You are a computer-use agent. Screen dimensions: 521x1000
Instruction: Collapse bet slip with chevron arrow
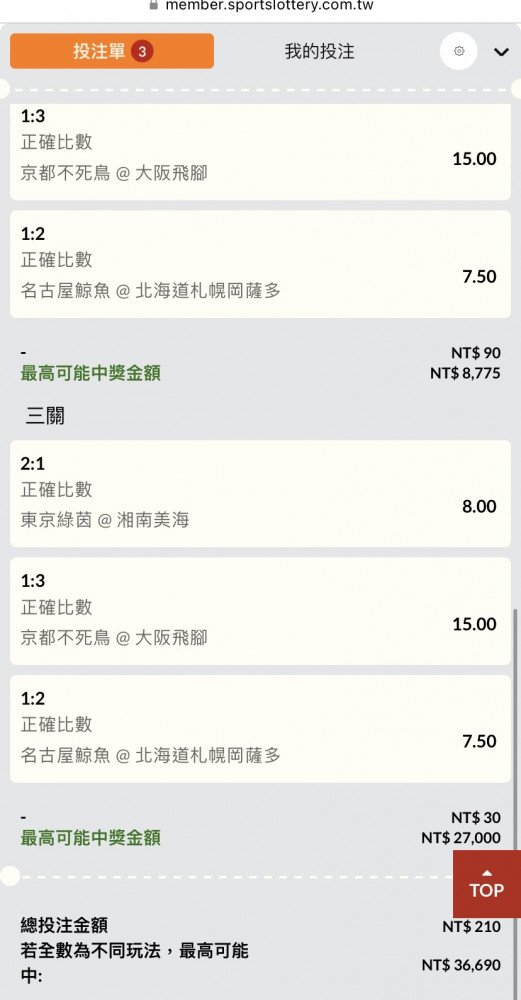click(501, 52)
